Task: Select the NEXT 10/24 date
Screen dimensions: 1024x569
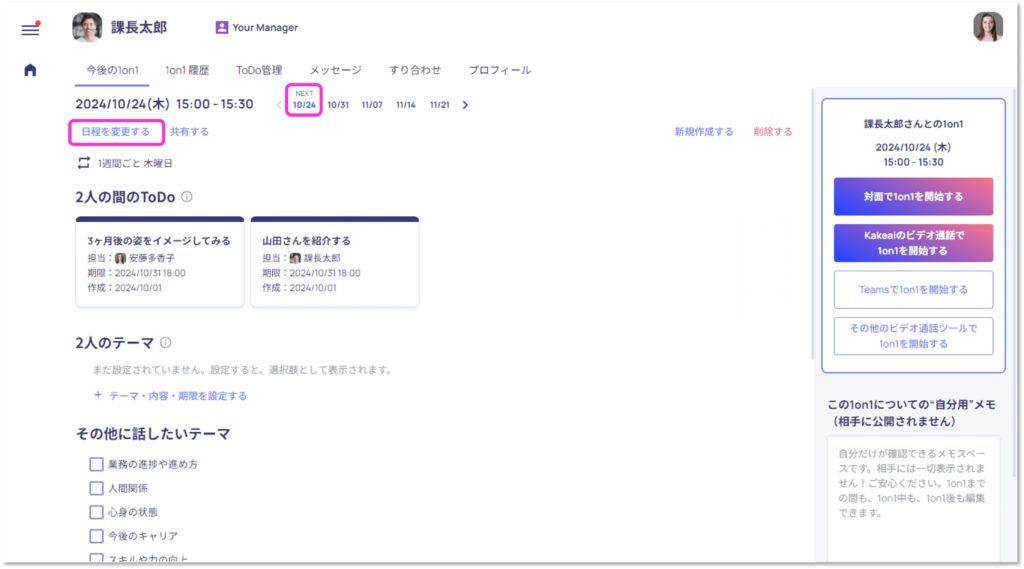Action: [x=304, y=100]
